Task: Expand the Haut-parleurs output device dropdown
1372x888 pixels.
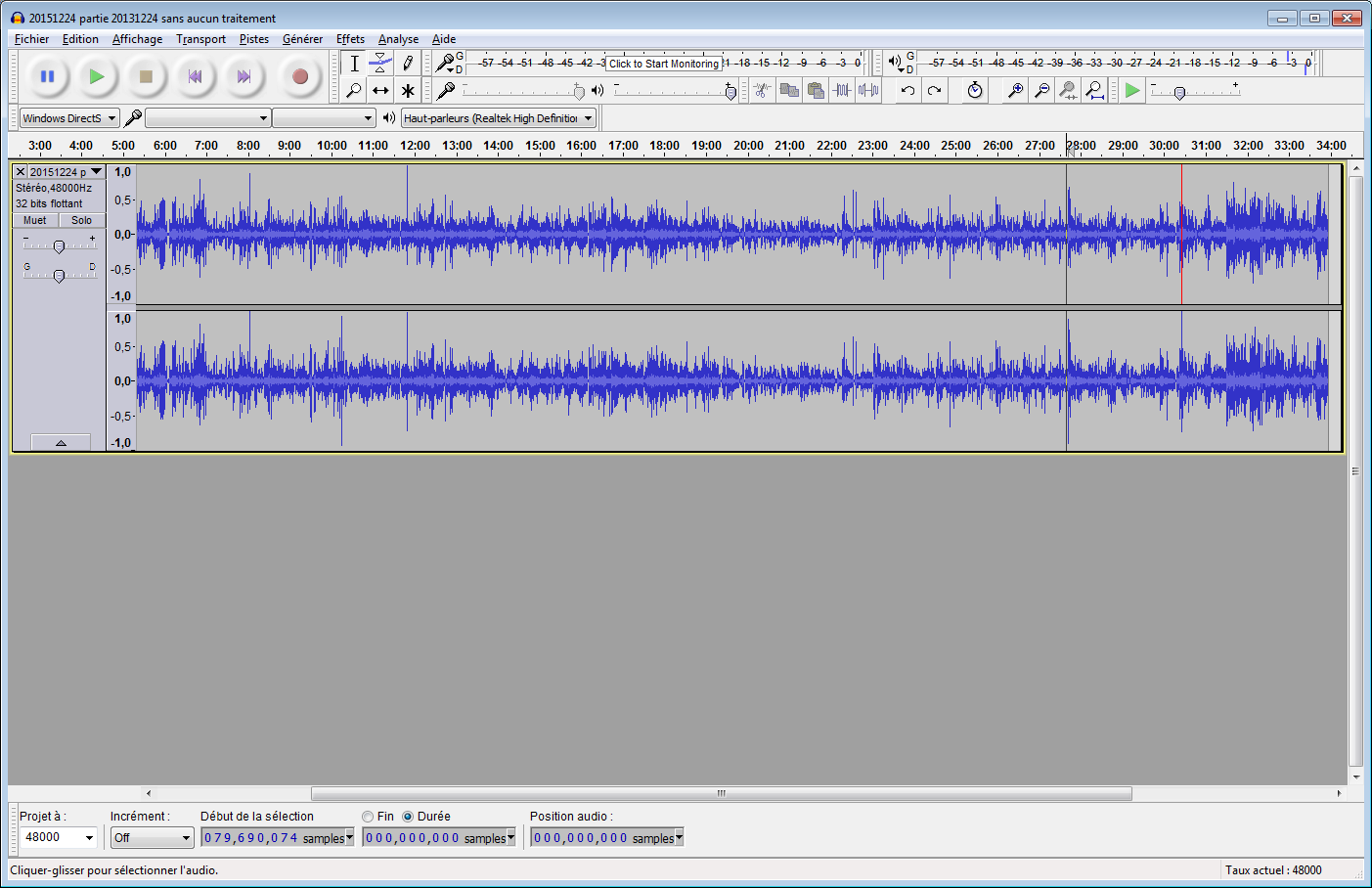Action: [499, 118]
